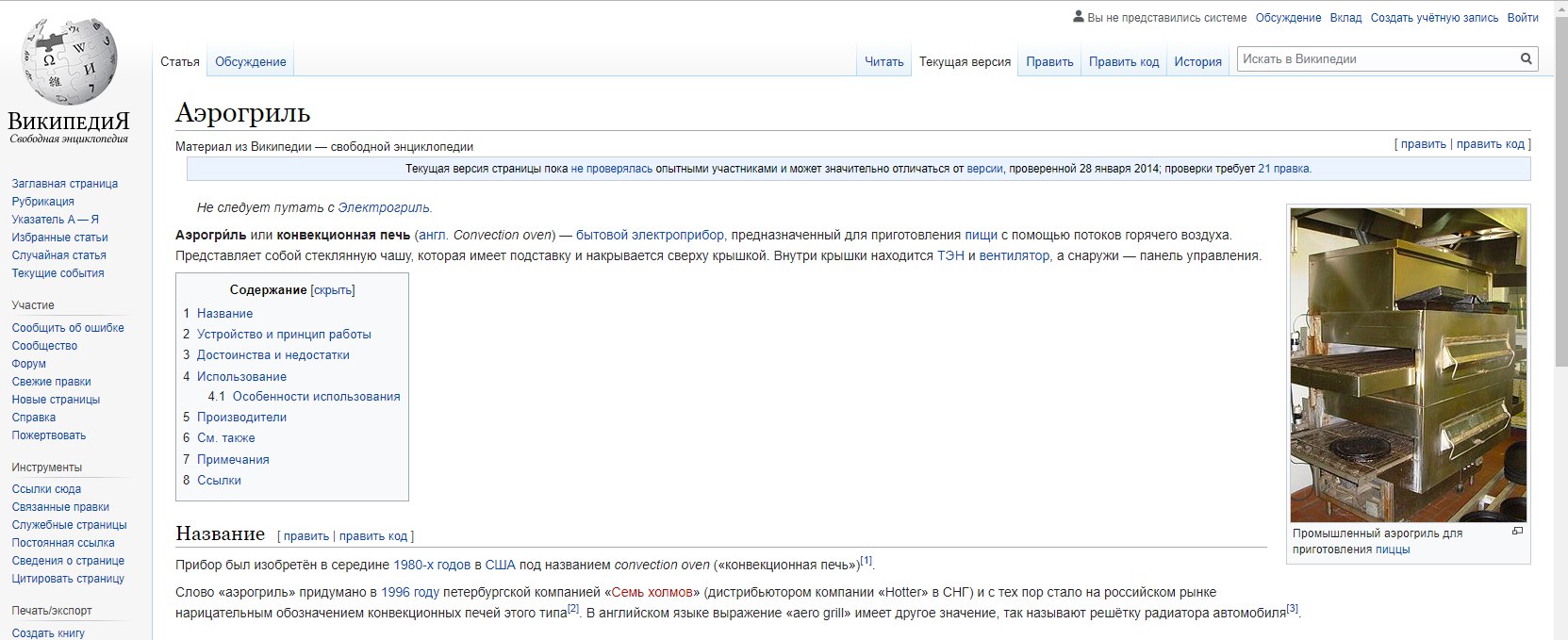Screen dimensions: 1568x640
Task: Open the Править код tab
Action: pyautogui.click(x=1124, y=61)
